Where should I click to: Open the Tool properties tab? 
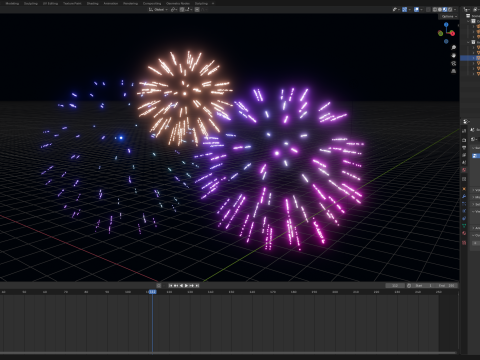coord(464,131)
